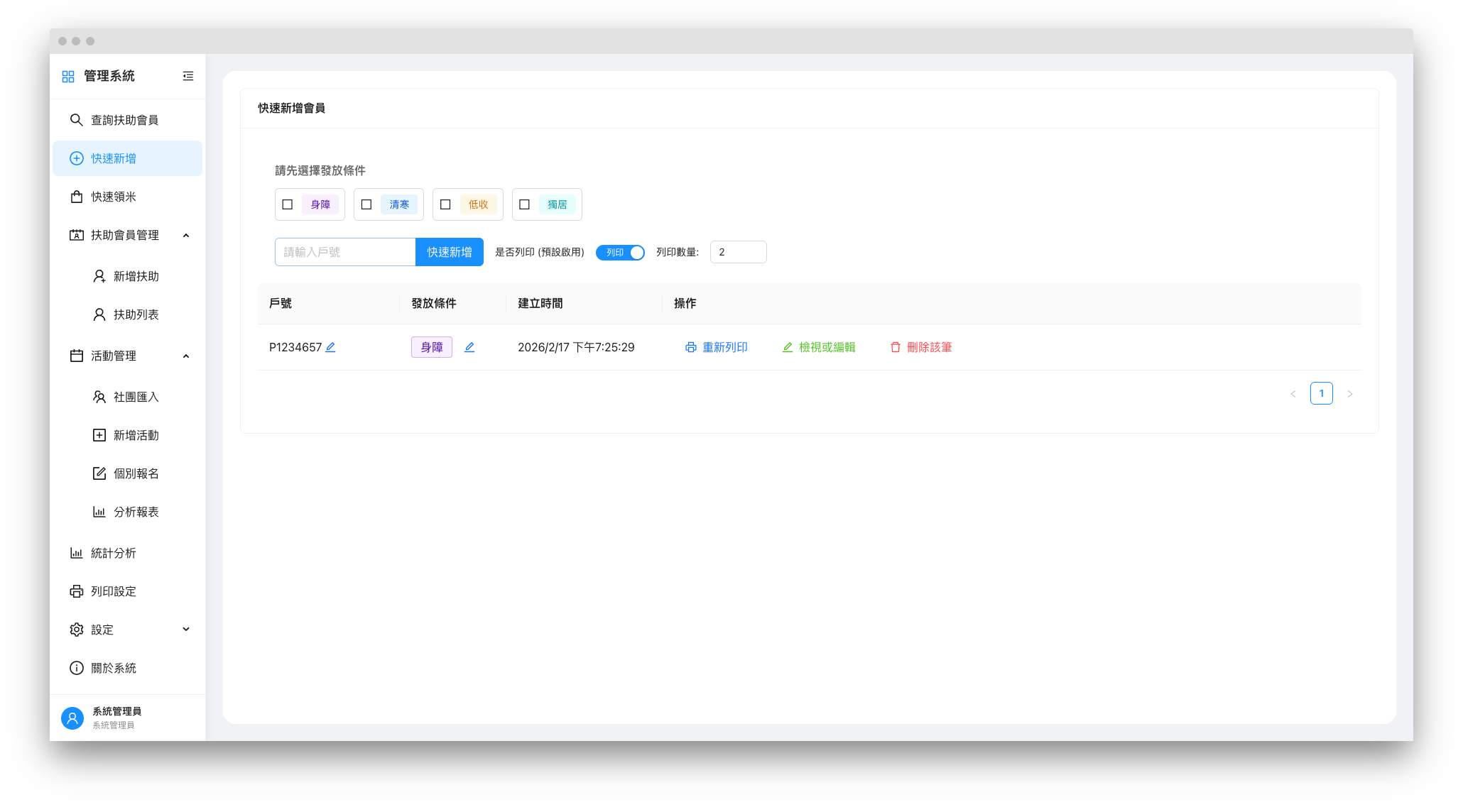Click the printer icon for 重新列印
The image size is (1463, 812).
pyautogui.click(x=690, y=347)
